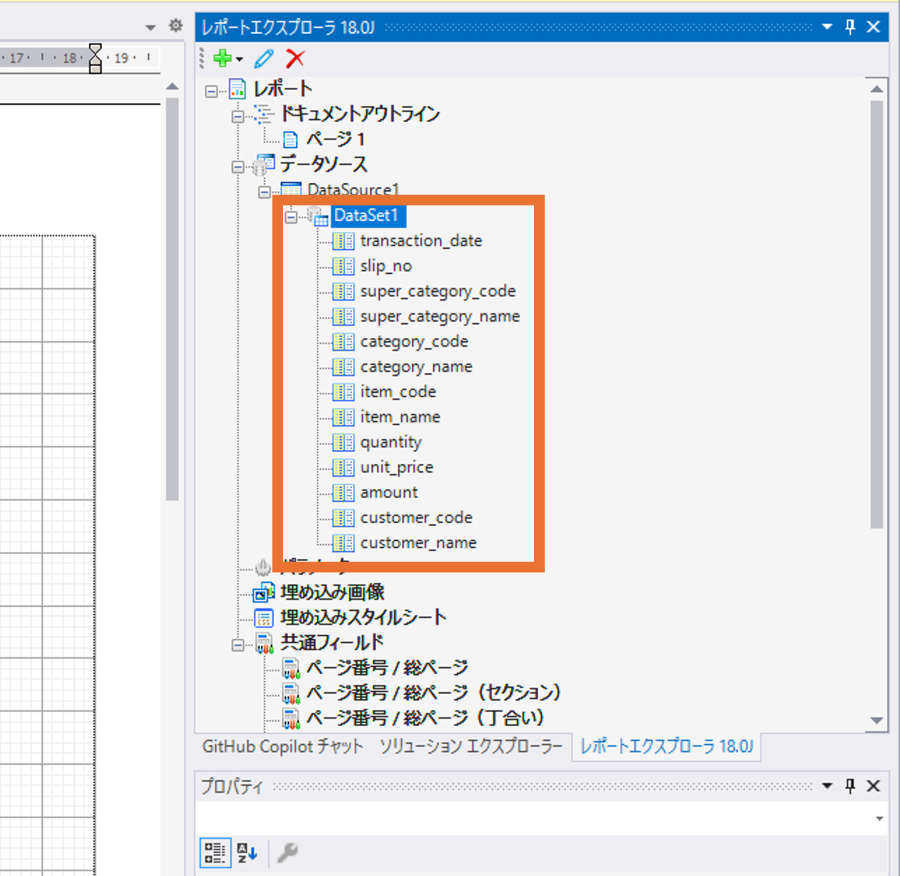
Task: Click the Report Explorer vertical scrollbar
Action: 877,310
